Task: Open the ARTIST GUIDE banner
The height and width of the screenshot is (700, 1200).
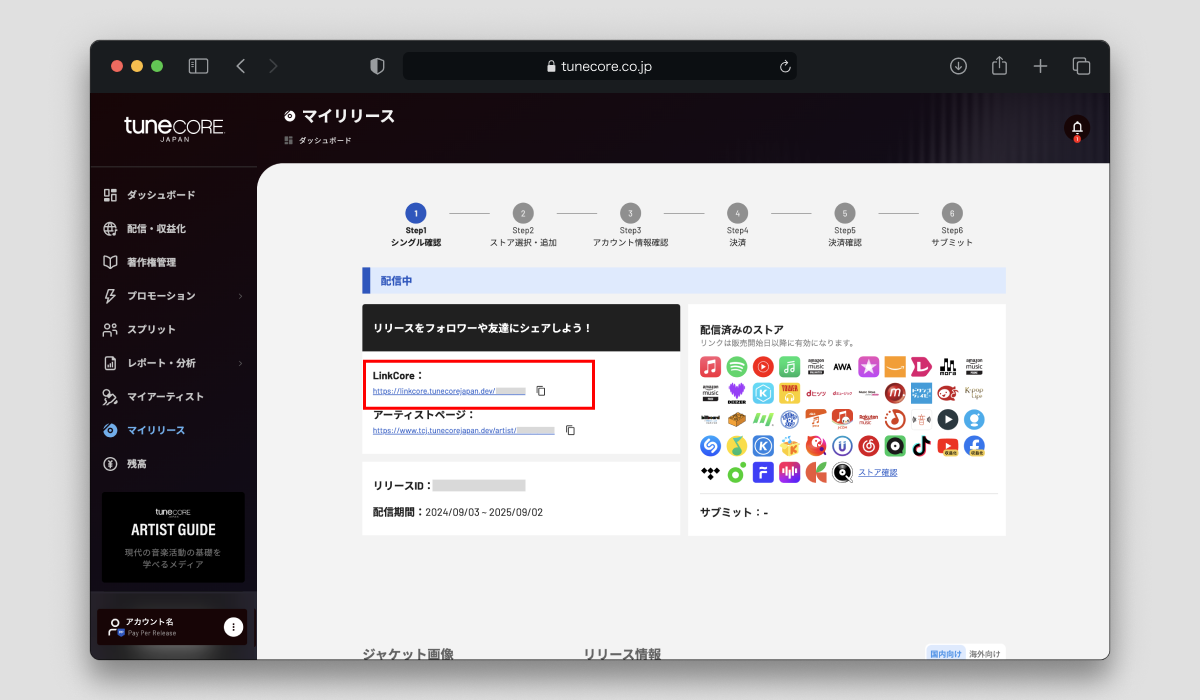Action: click(173, 537)
